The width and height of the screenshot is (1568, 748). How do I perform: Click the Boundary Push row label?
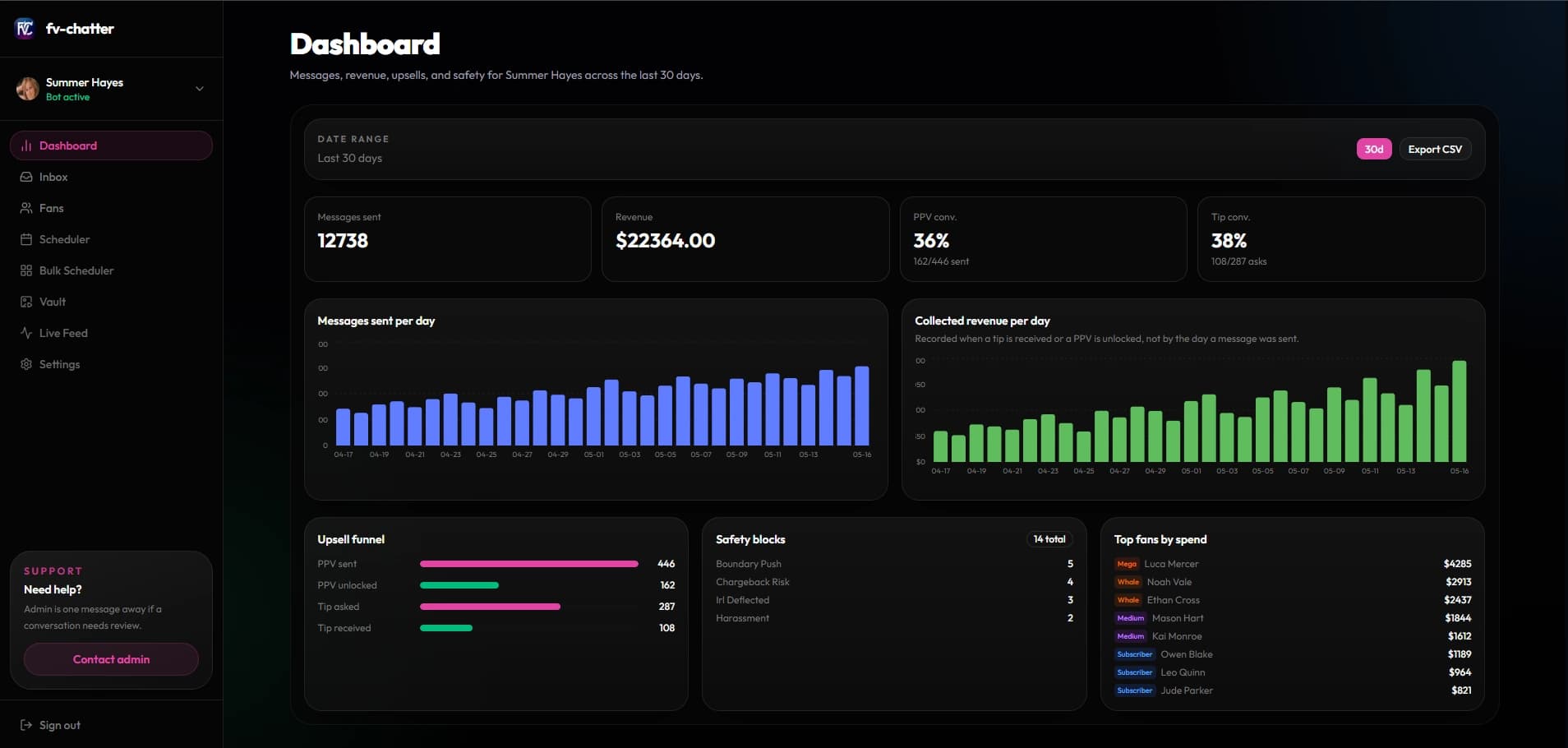(748, 564)
